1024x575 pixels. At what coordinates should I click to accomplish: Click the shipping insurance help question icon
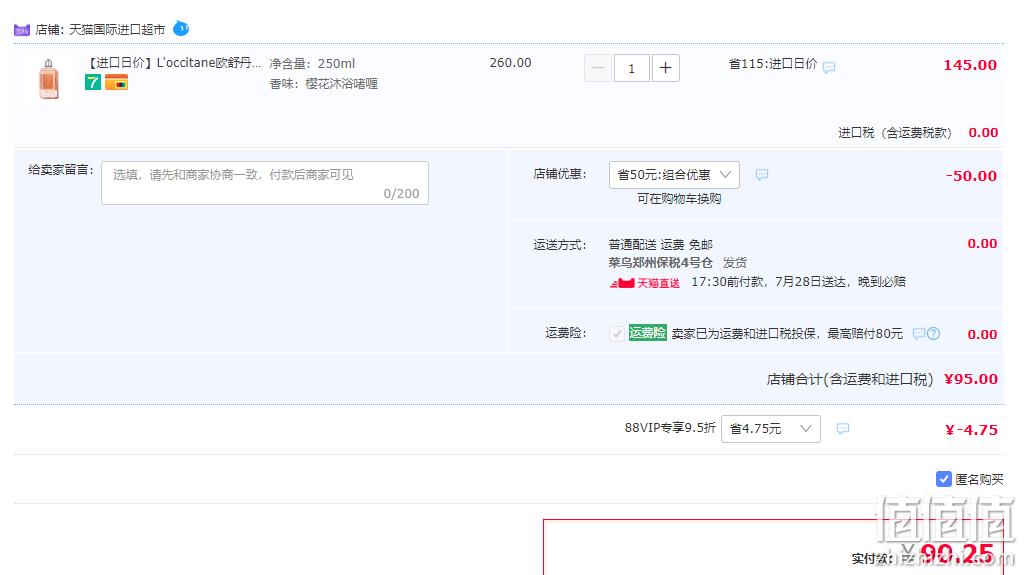[x=934, y=334]
